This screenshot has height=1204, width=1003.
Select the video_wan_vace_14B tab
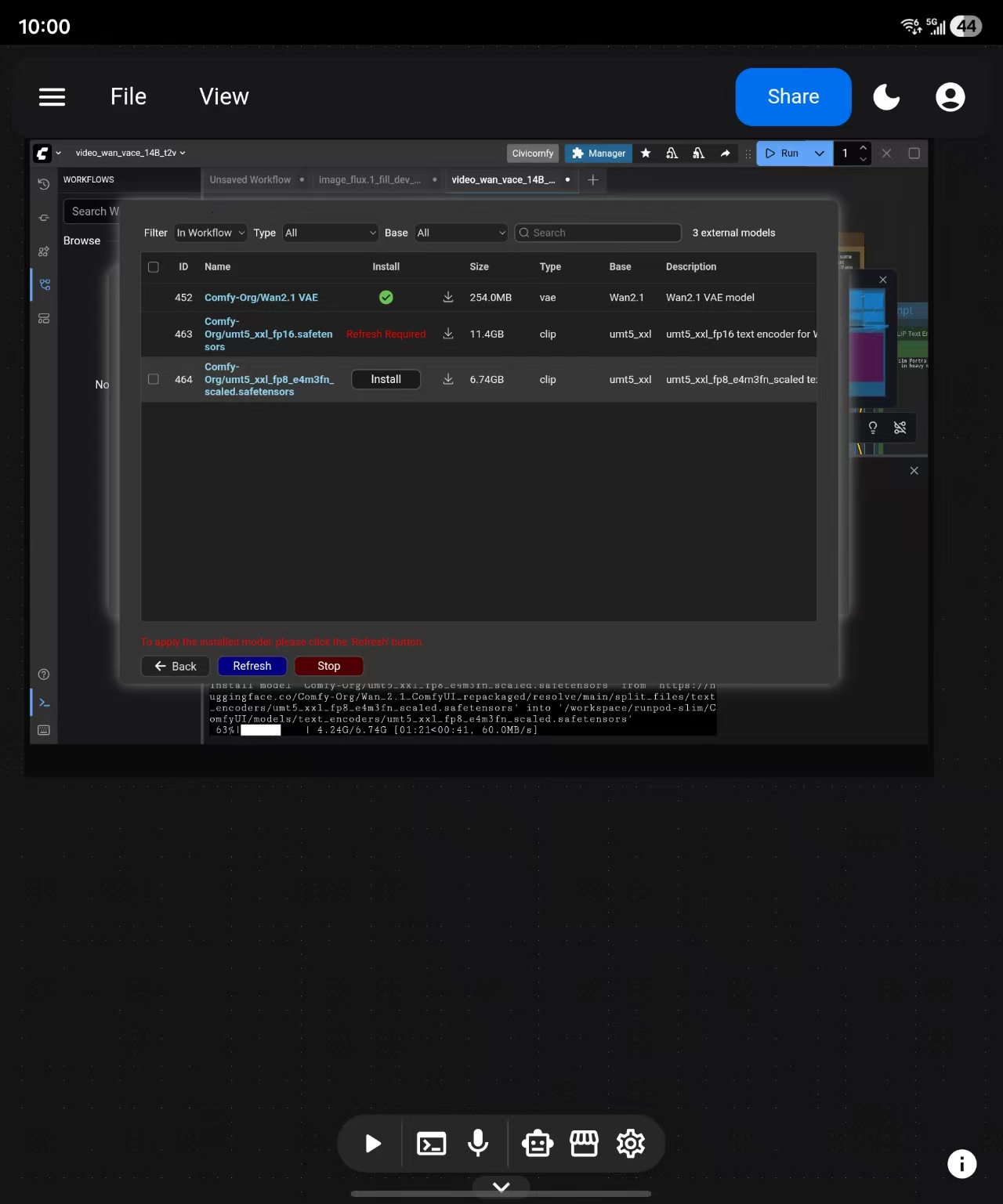503,180
